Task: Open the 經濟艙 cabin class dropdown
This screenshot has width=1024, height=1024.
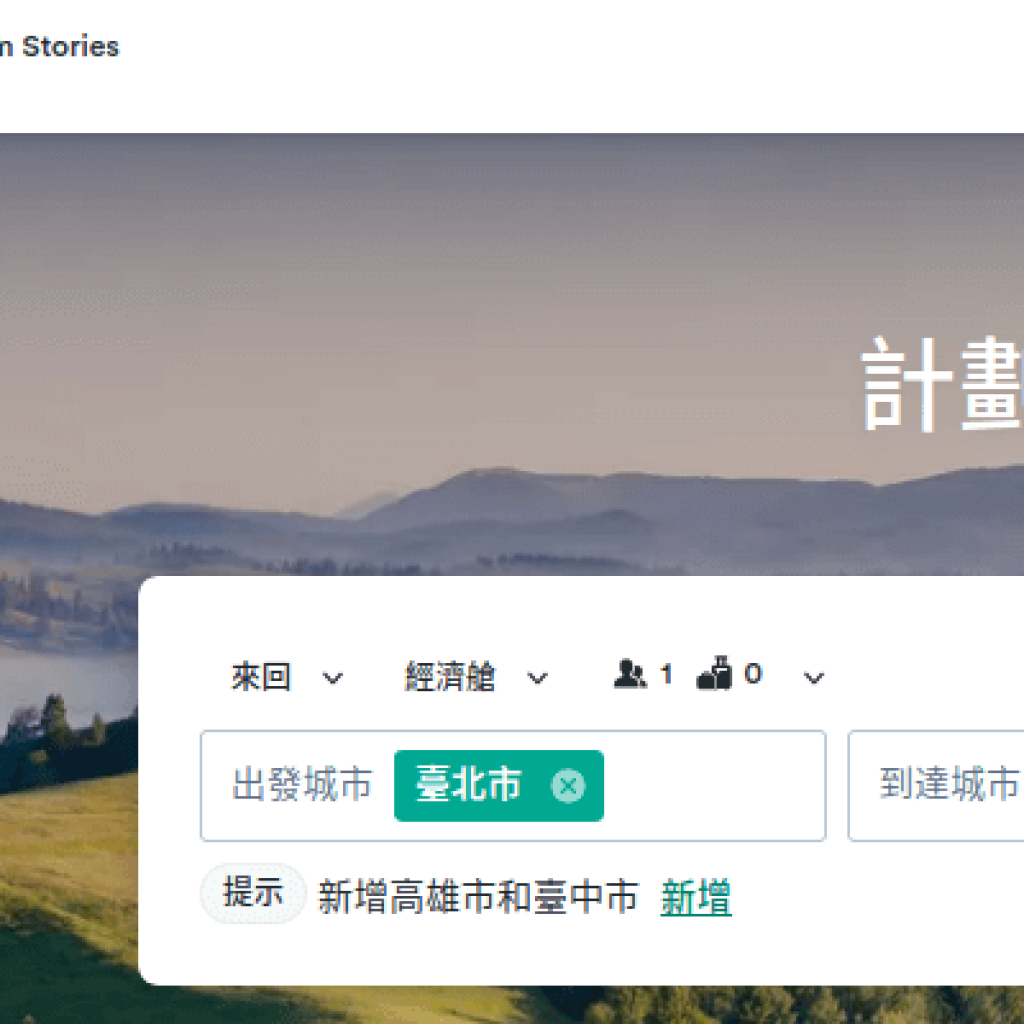Action: [476, 677]
